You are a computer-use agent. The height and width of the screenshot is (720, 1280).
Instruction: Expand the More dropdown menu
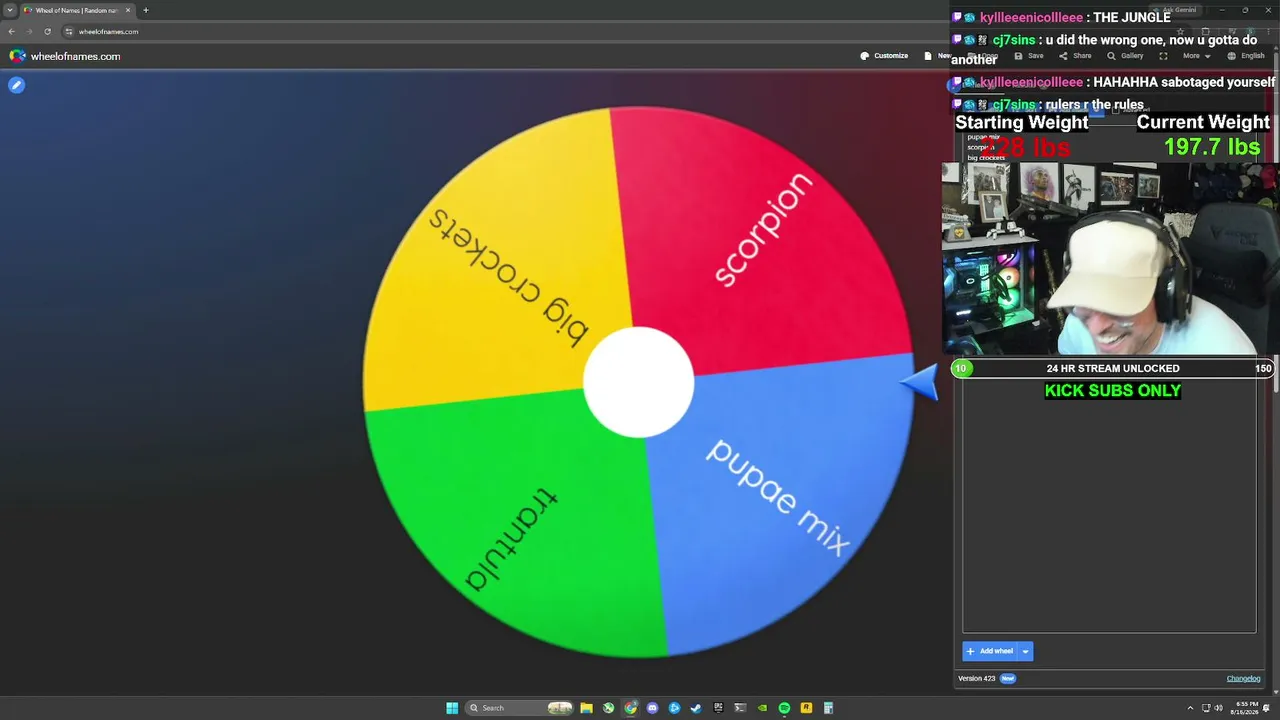(1196, 56)
